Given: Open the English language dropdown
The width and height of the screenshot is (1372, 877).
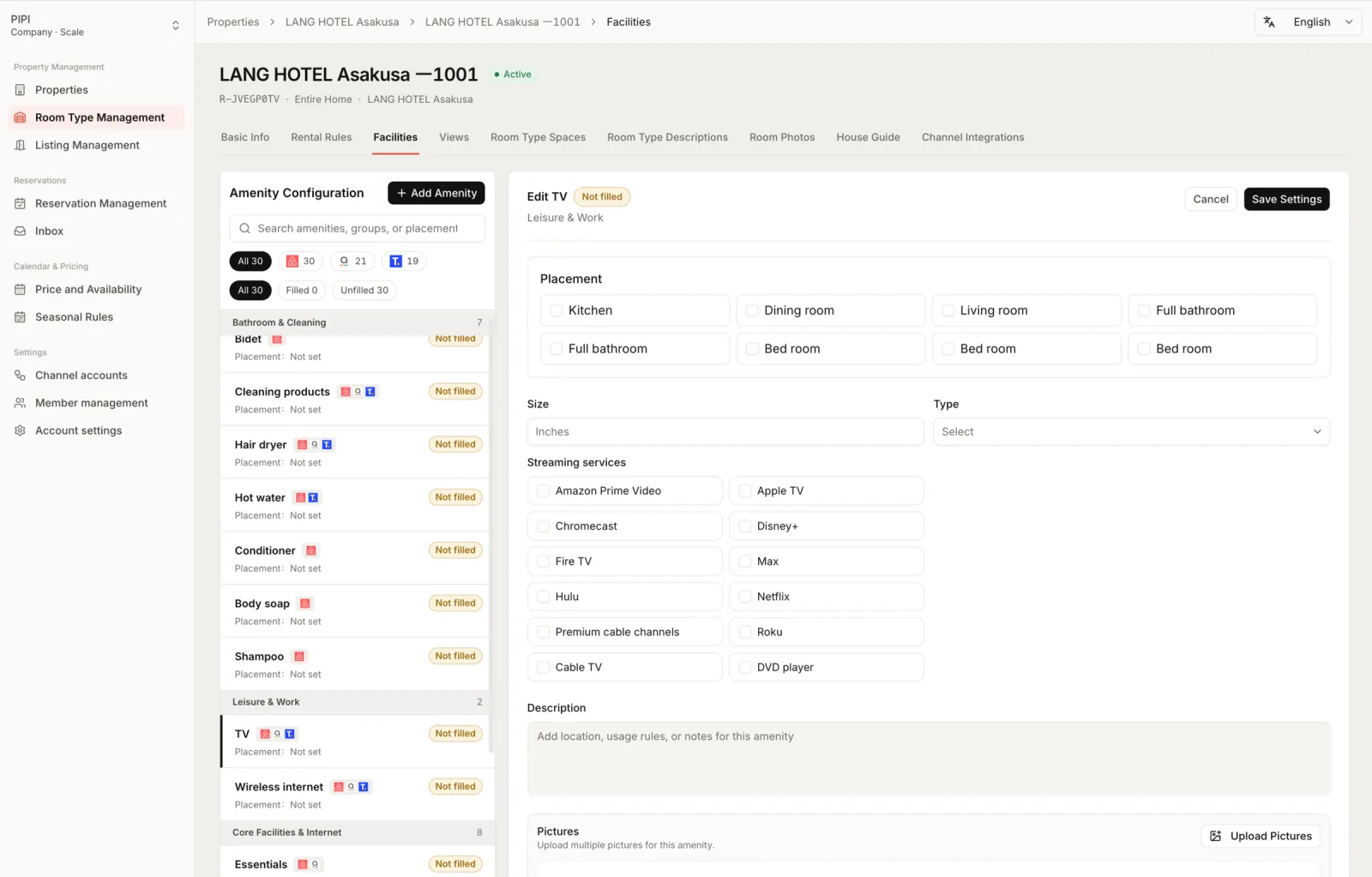Looking at the screenshot, I should pos(1308,22).
